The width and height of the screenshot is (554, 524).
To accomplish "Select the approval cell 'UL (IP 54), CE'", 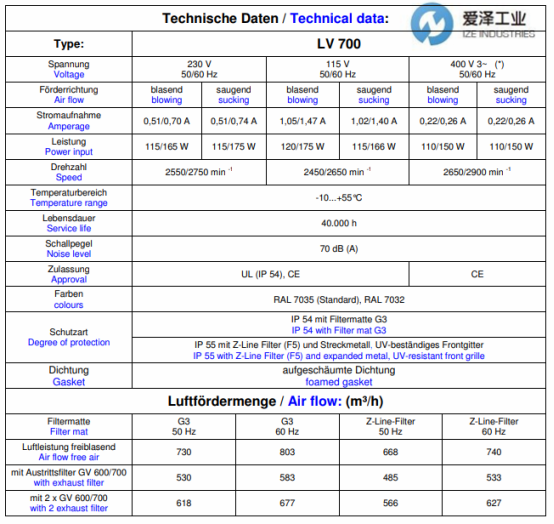I will click(270, 274).
